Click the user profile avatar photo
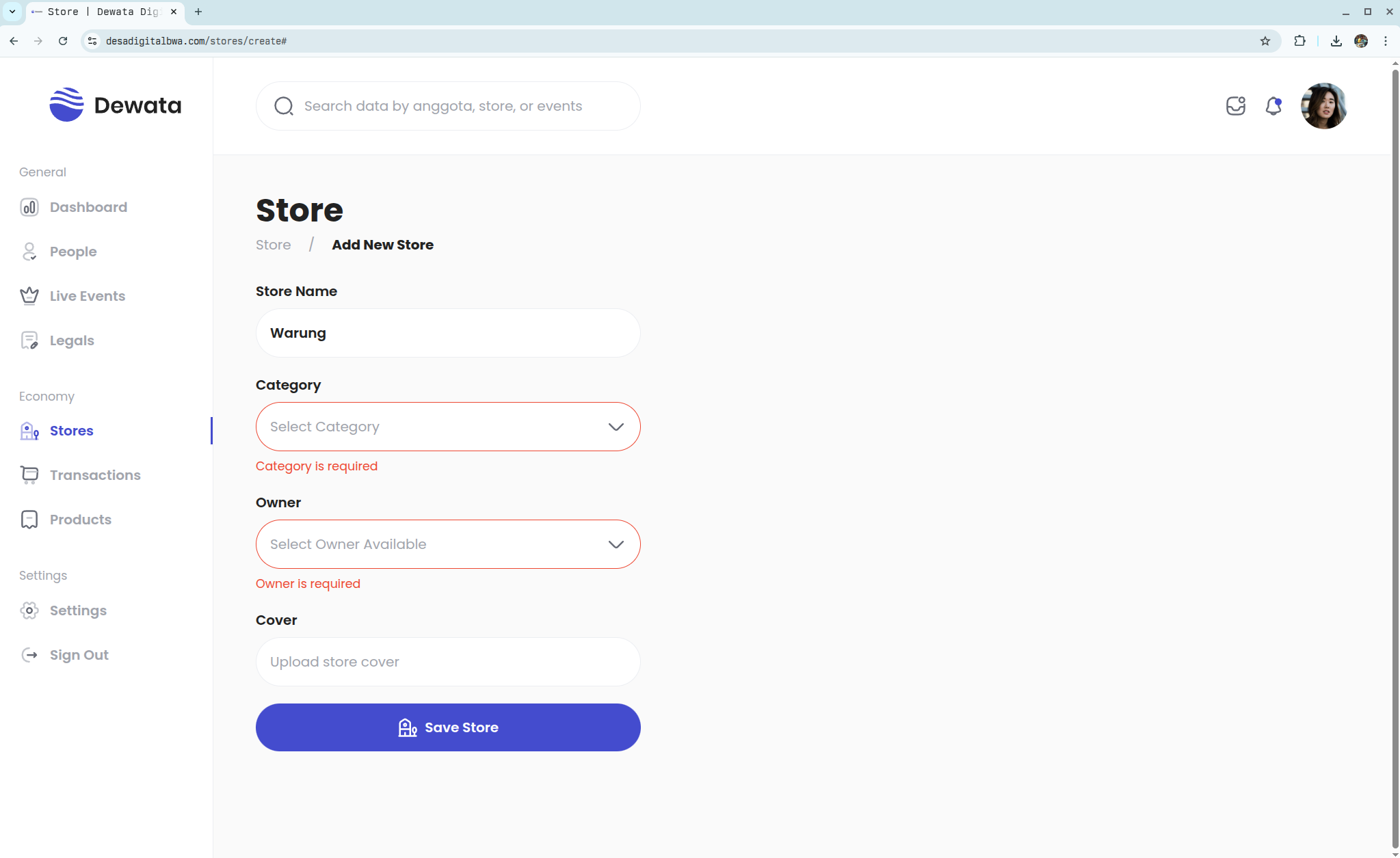The height and width of the screenshot is (858, 1400). (1323, 106)
